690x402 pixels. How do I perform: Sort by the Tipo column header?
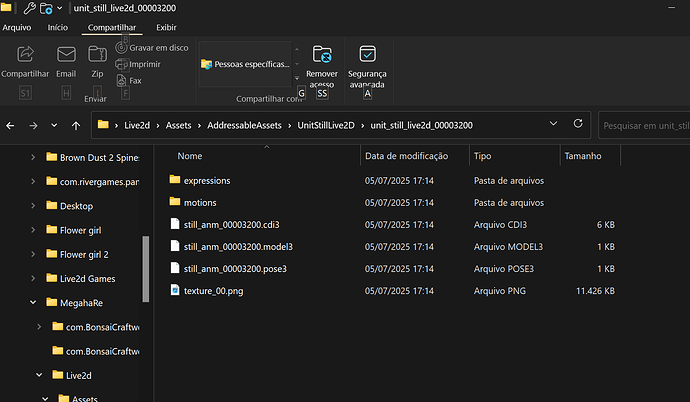(482, 156)
